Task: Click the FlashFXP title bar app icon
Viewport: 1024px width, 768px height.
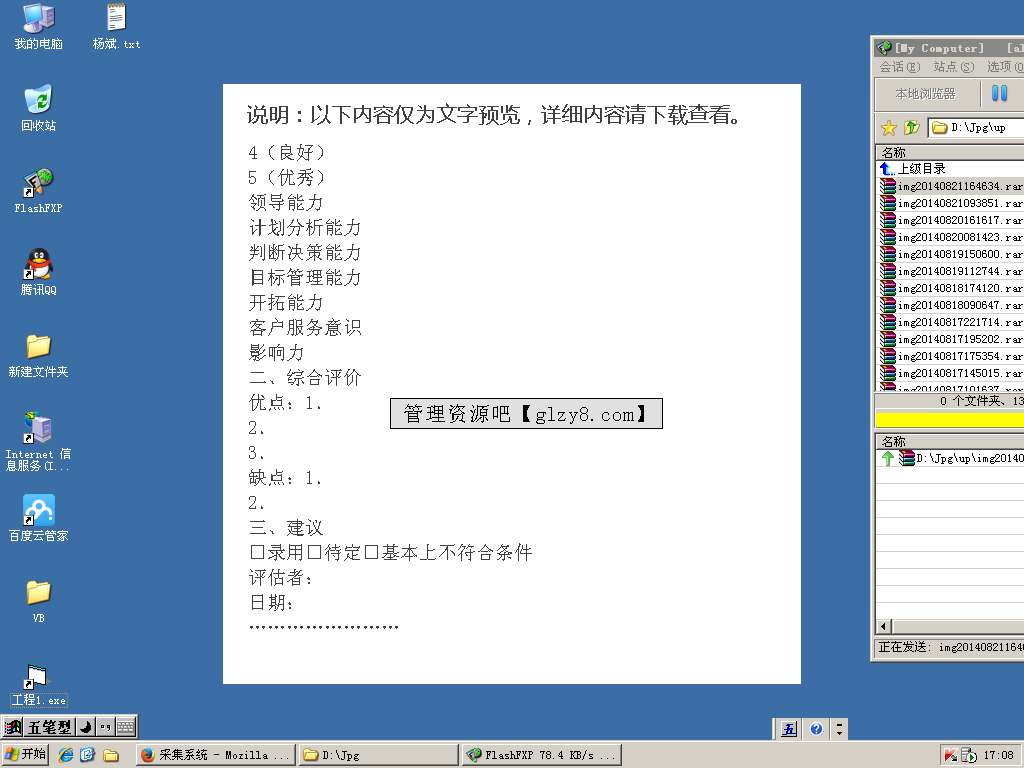Action: point(884,48)
